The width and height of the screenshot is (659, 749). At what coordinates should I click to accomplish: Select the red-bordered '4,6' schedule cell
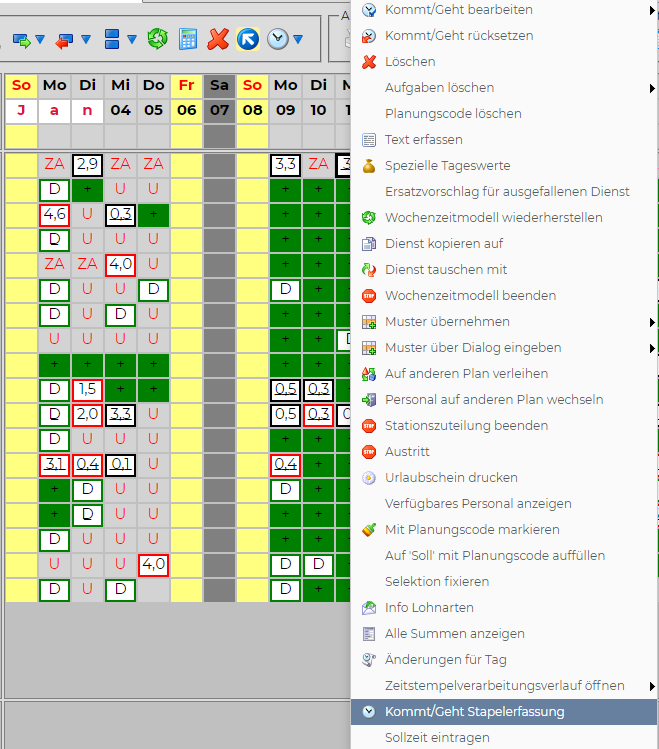(x=54, y=215)
